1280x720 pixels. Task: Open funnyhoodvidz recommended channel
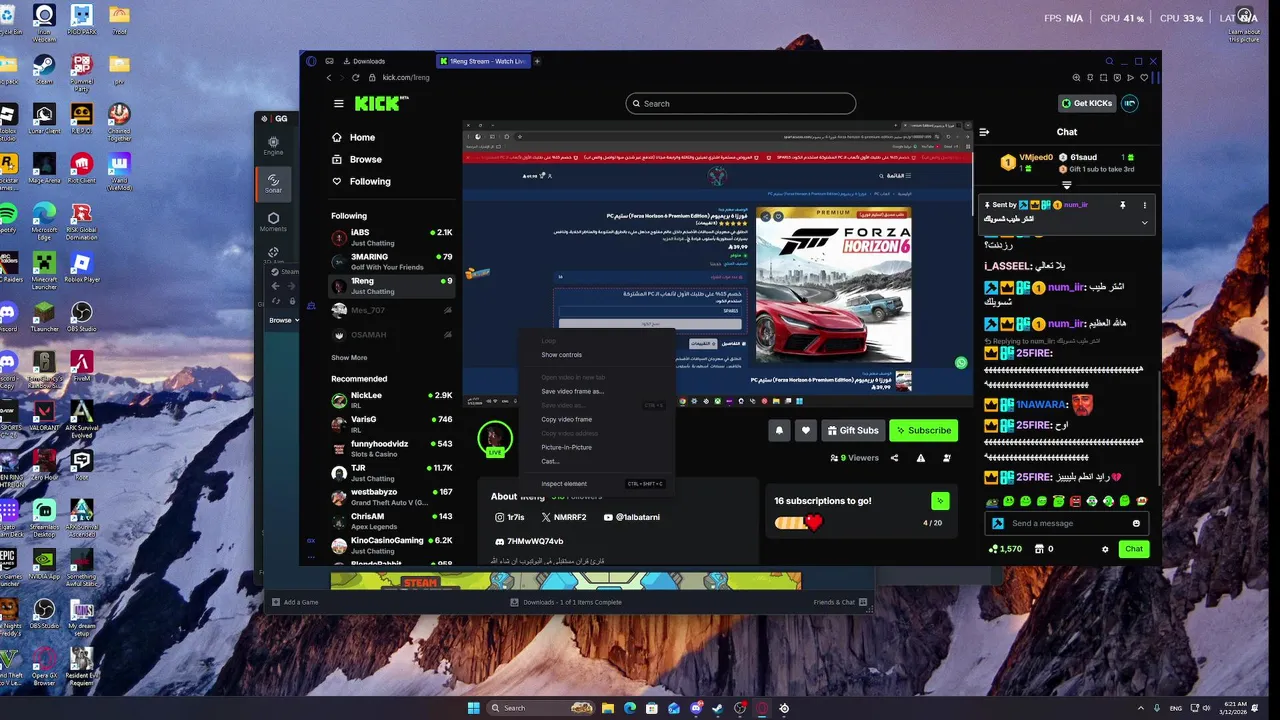pos(393,448)
